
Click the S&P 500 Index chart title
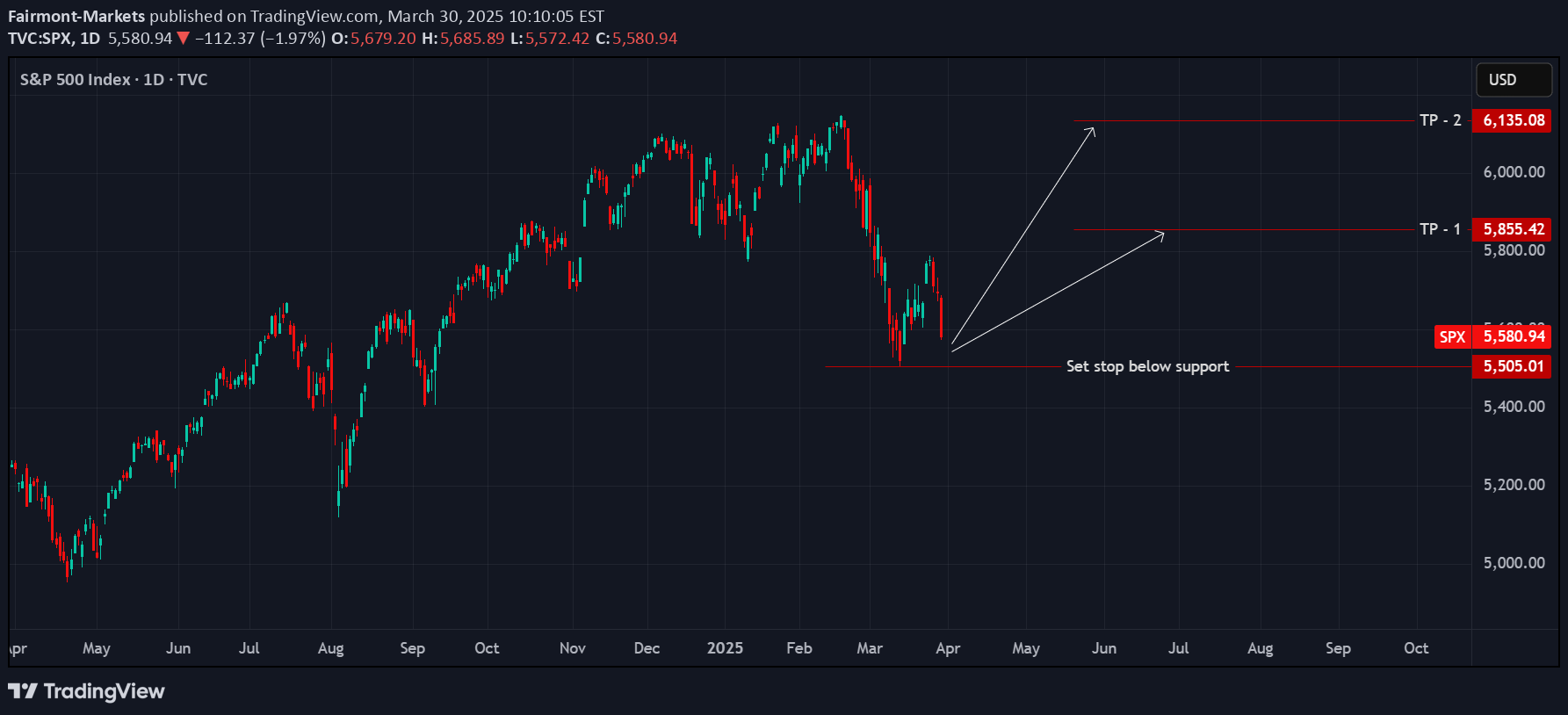pos(113,80)
